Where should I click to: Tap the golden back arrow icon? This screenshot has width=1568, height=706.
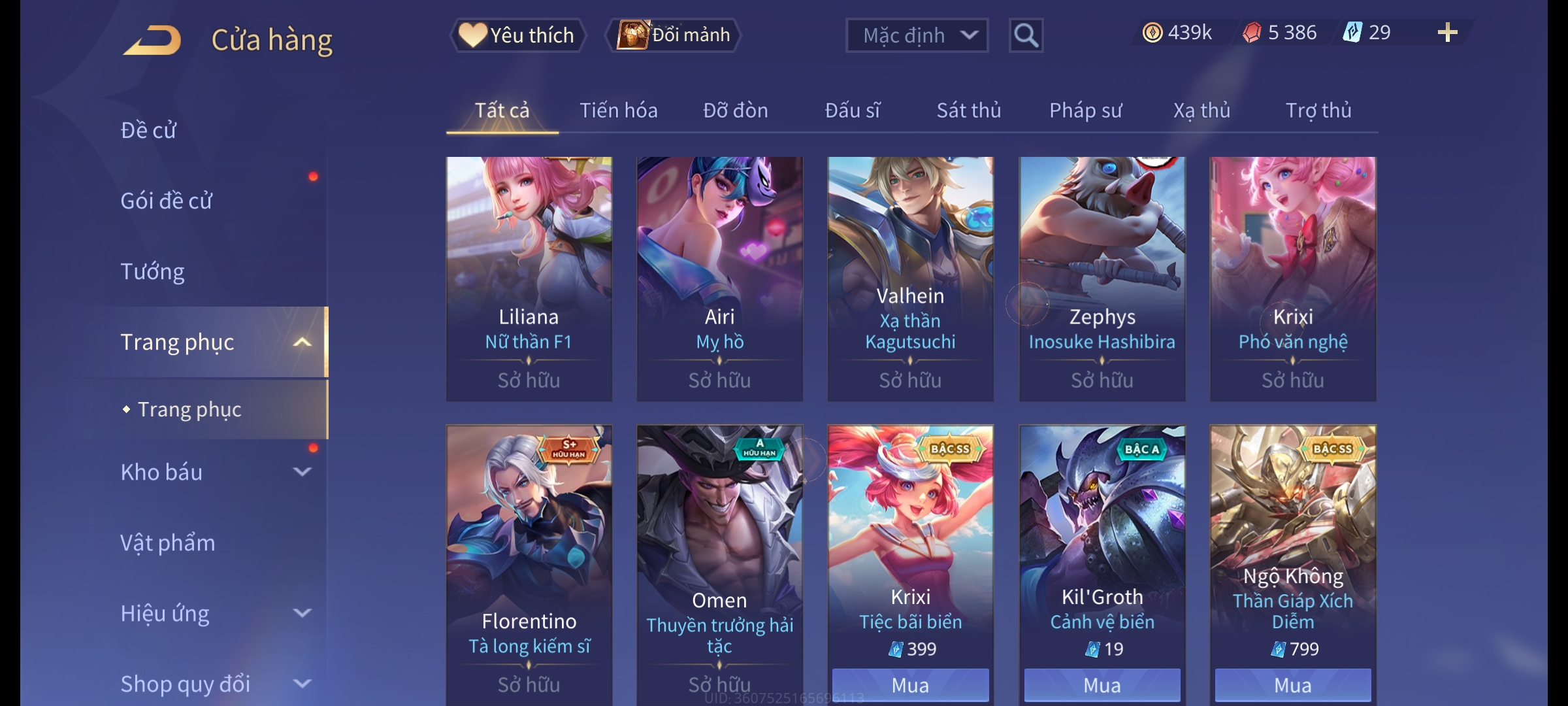coord(152,41)
